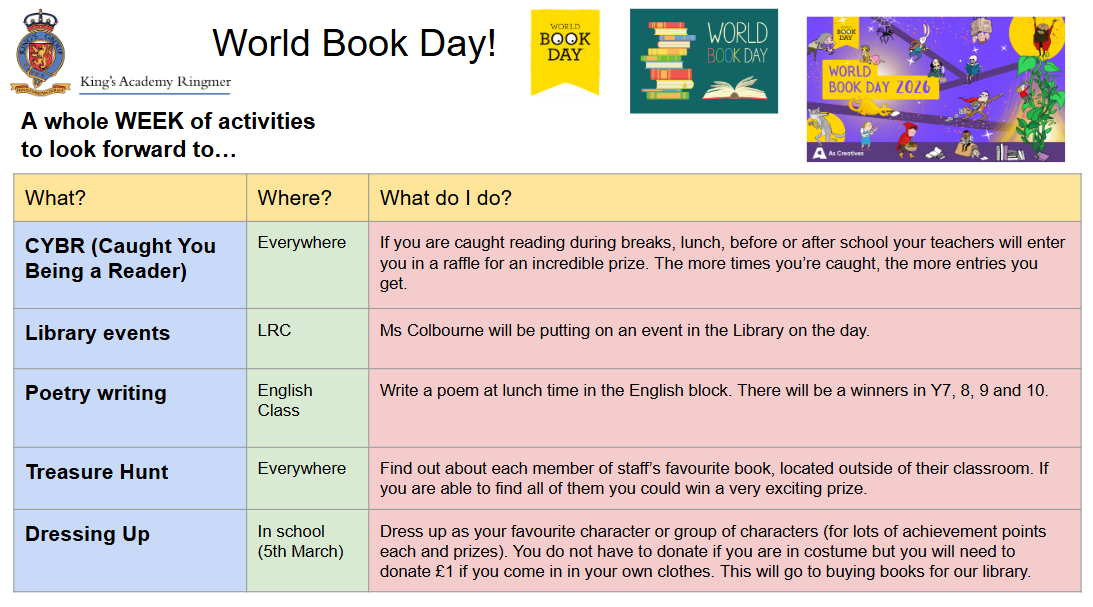Click the "Poetry writing" activity cell
The image size is (1093, 607).
(x=96, y=393)
